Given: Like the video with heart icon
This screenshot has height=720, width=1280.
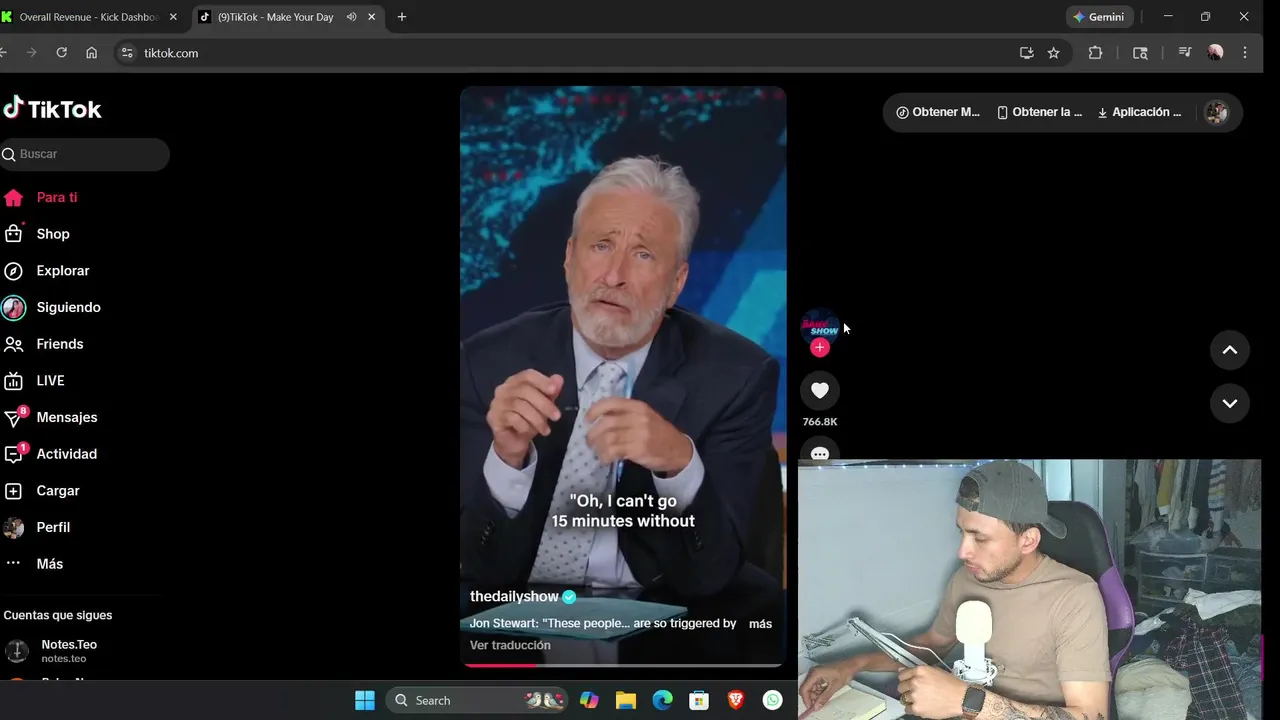Looking at the screenshot, I should [820, 391].
